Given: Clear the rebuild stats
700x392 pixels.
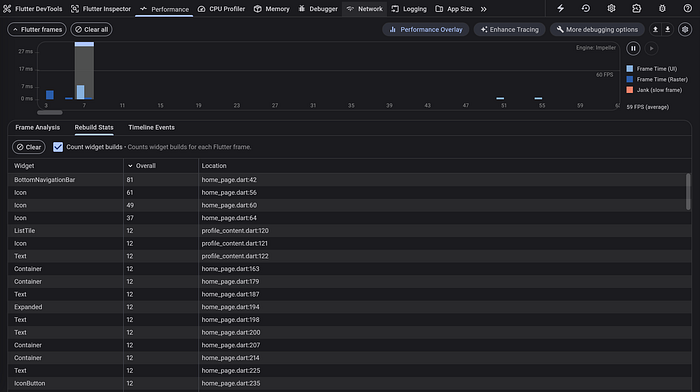Looking at the screenshot, I should click(29, 147).
